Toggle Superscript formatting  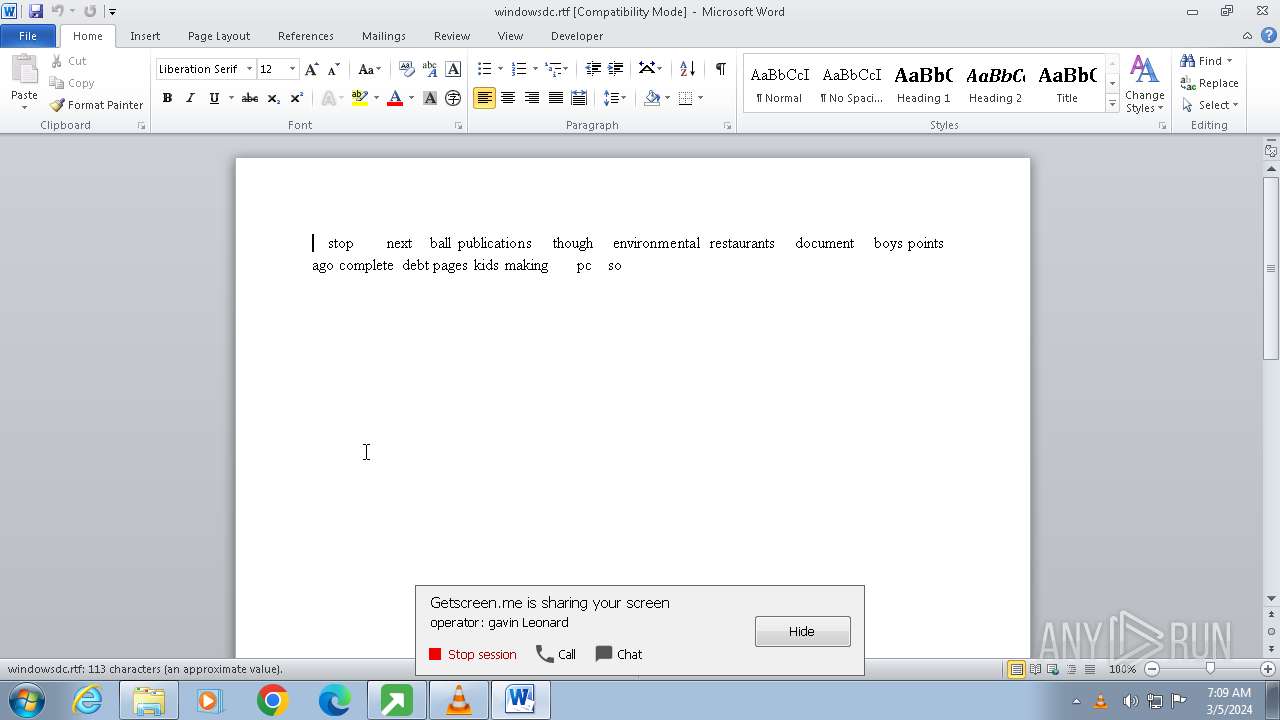click(296, 98)
